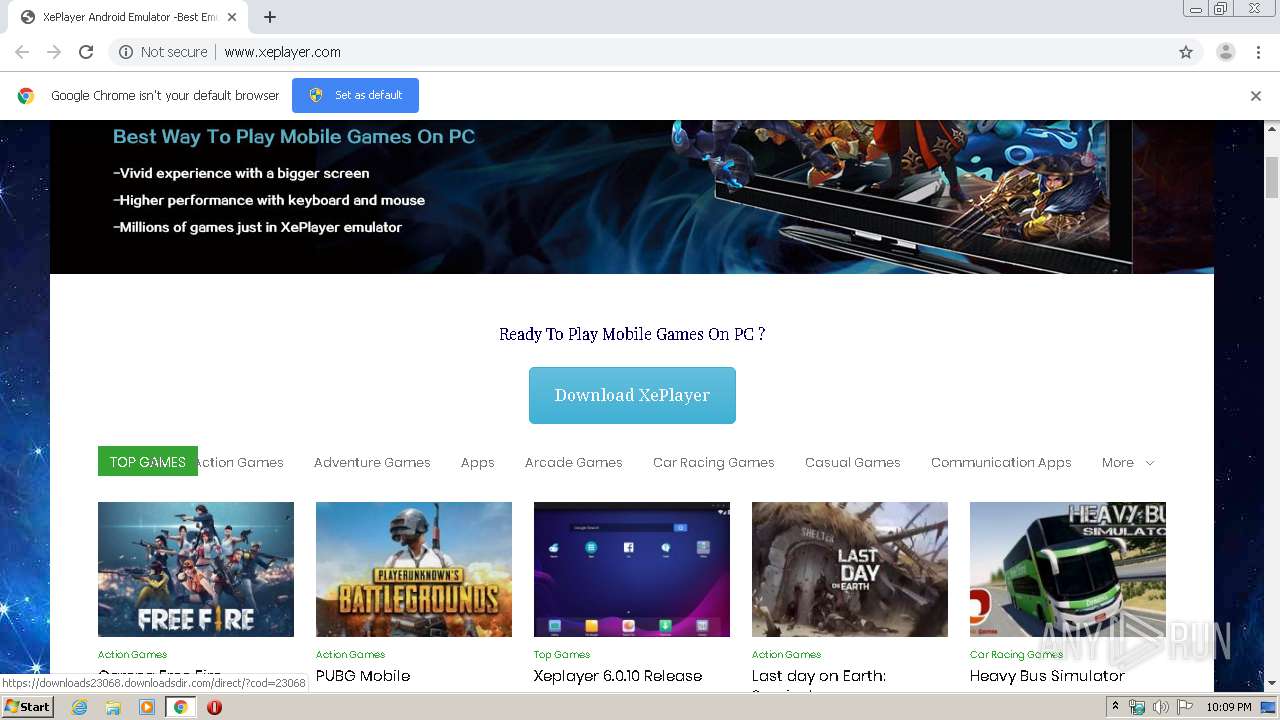Switch to the Adventure Games tab
The image size is (1280, 720).
pyautogui.click(x=372, y=462)
